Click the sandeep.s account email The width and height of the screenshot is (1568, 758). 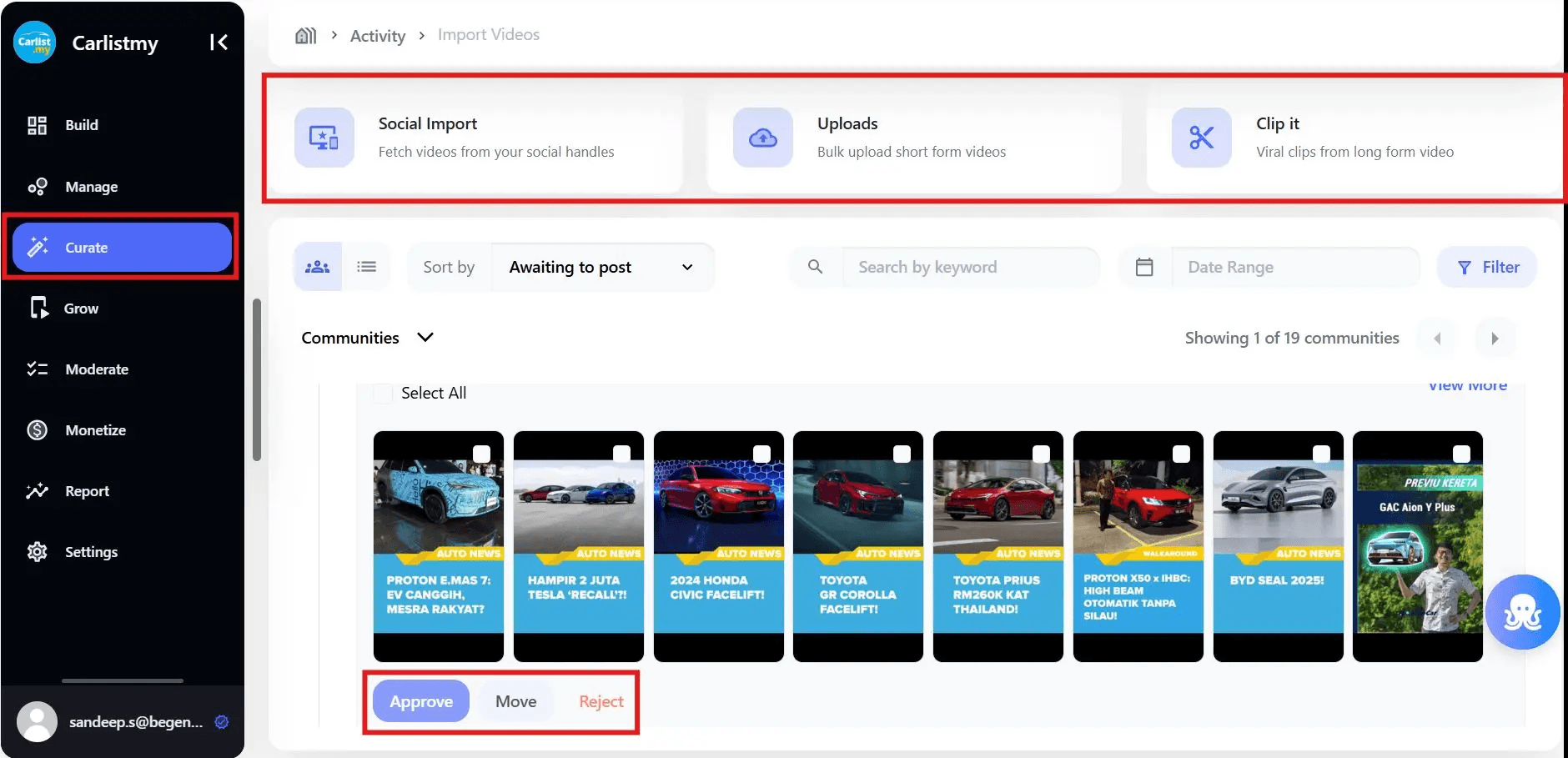tap(136, 722)
